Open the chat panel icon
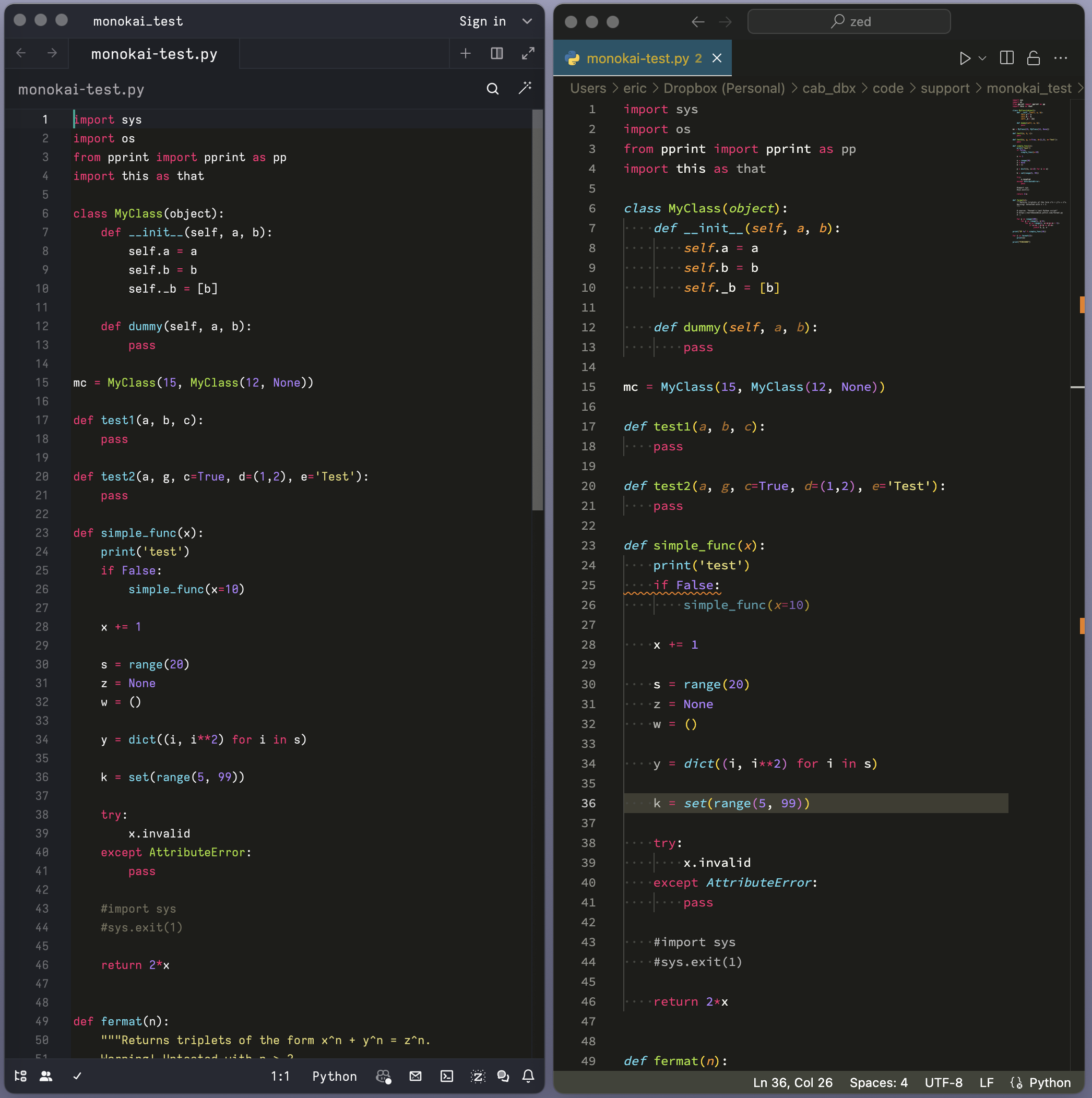 (503, 1076)
